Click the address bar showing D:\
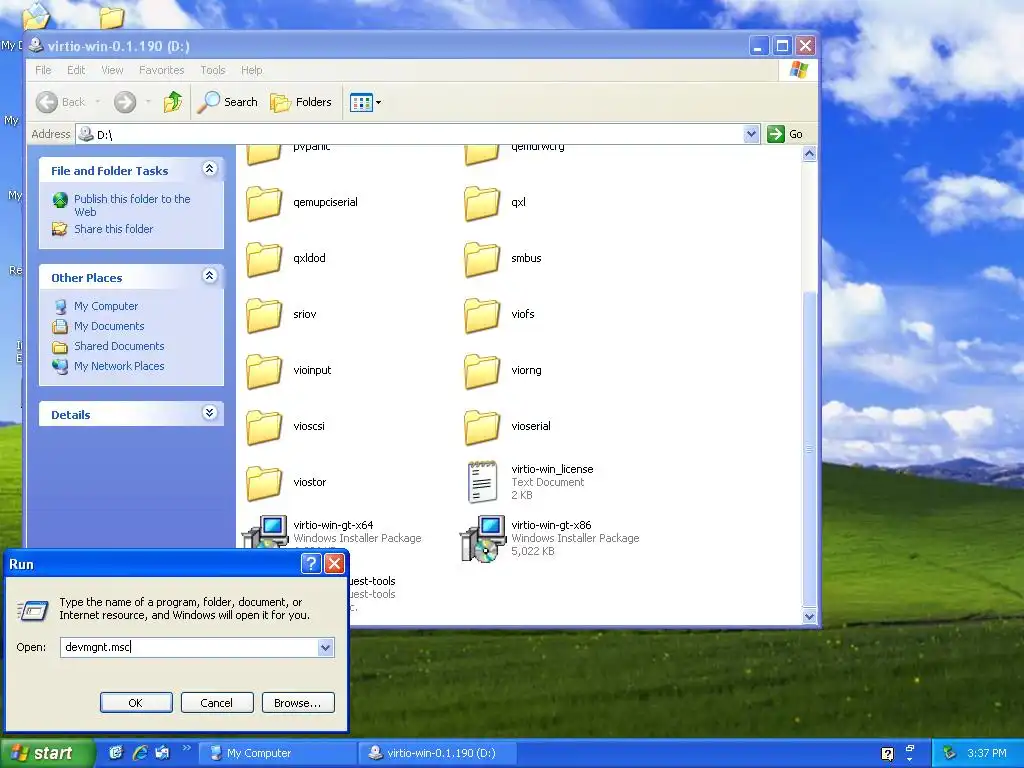The height and width of the screenshot is (768, 1024). (x=418, y=134)
